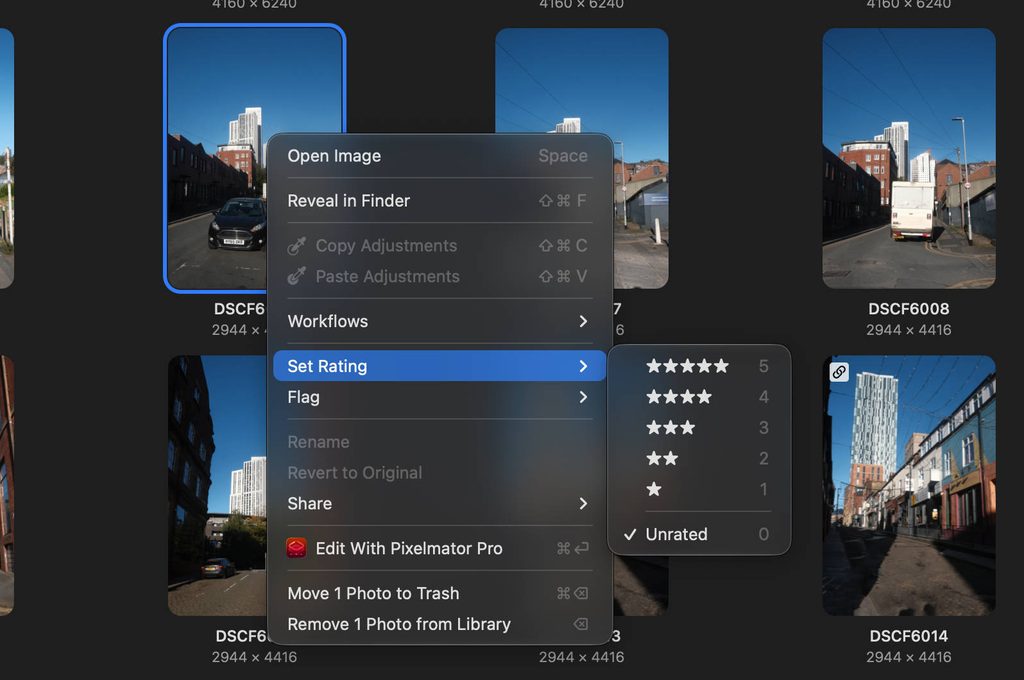This screenshot has width=1024, height=680.
Task: Click the Set Rating submenu chevron
Action: point(583,366)
